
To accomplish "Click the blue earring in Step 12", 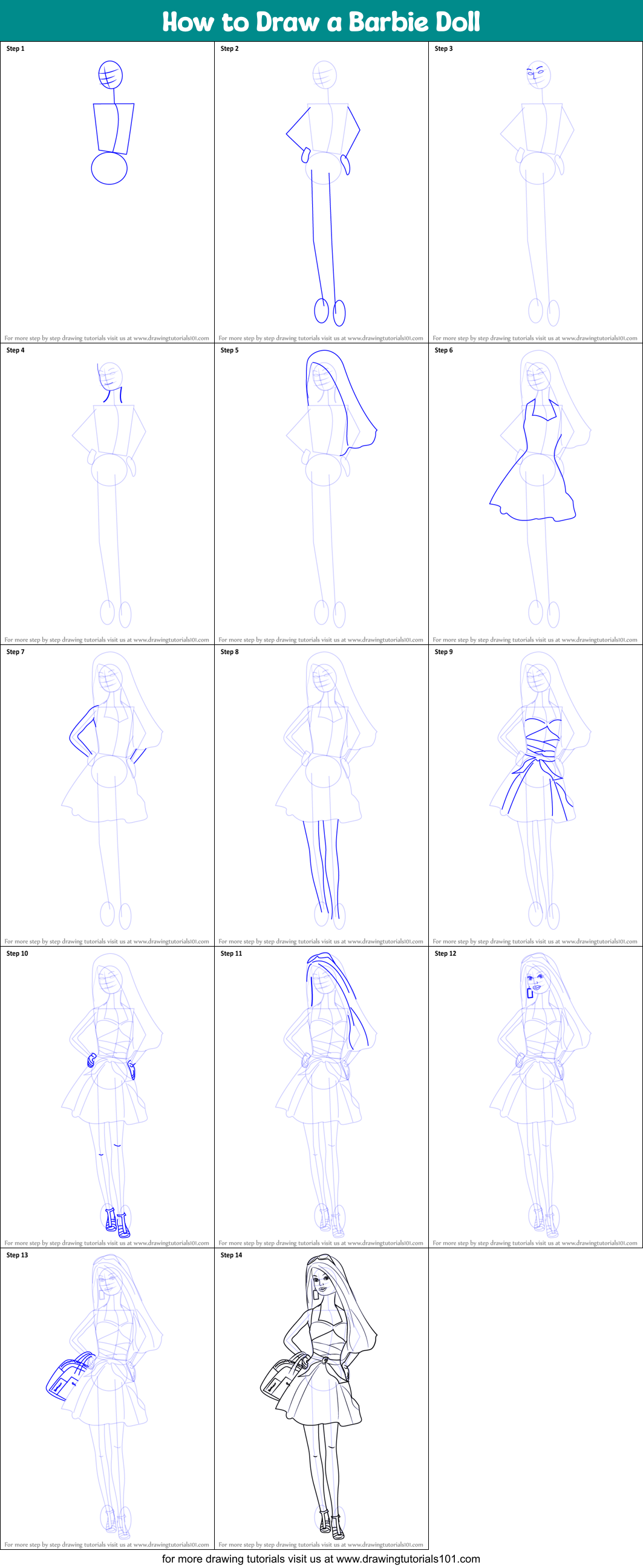I will 530,993.
